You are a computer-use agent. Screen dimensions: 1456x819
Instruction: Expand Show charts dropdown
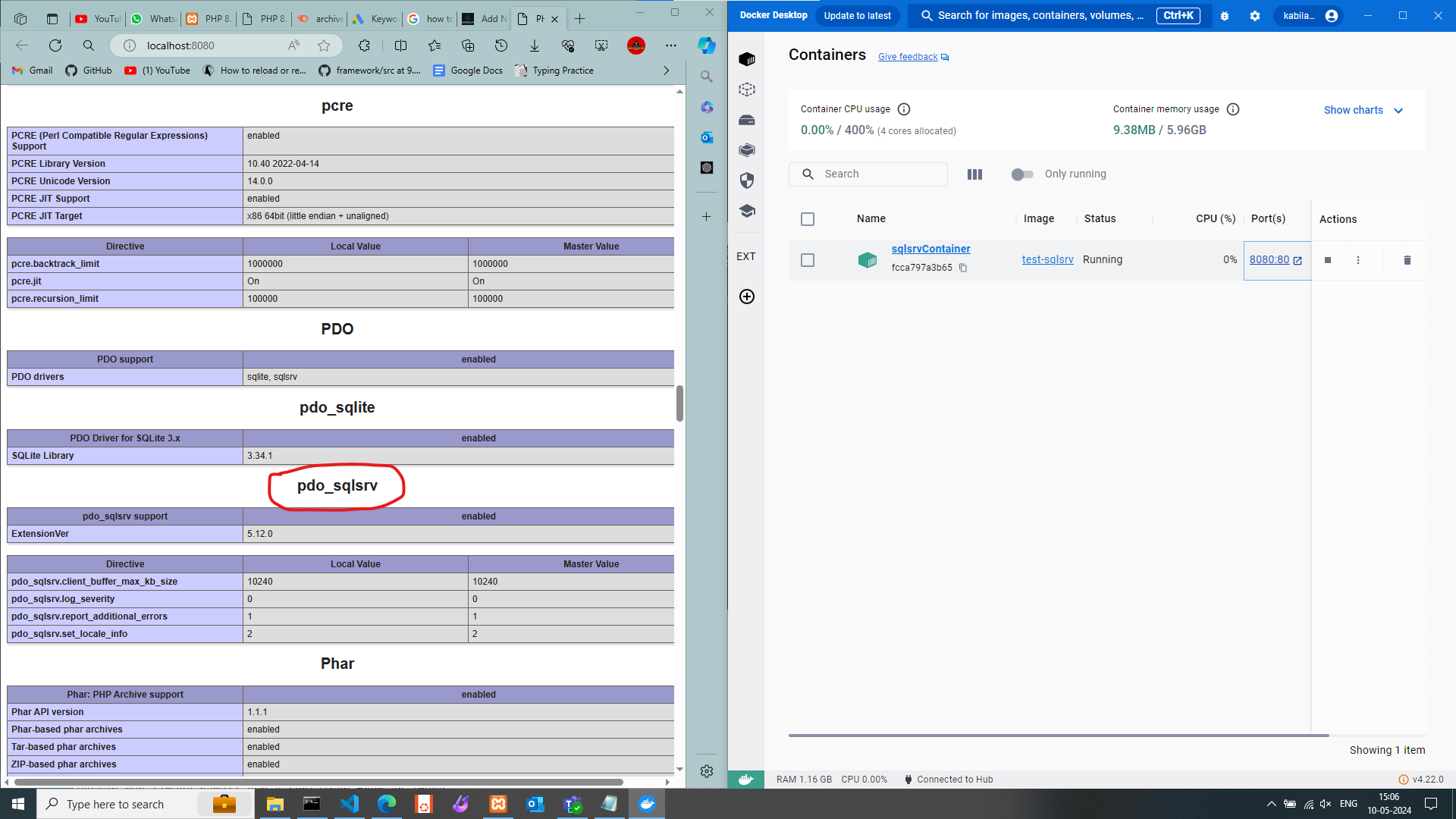[1363, 110]
